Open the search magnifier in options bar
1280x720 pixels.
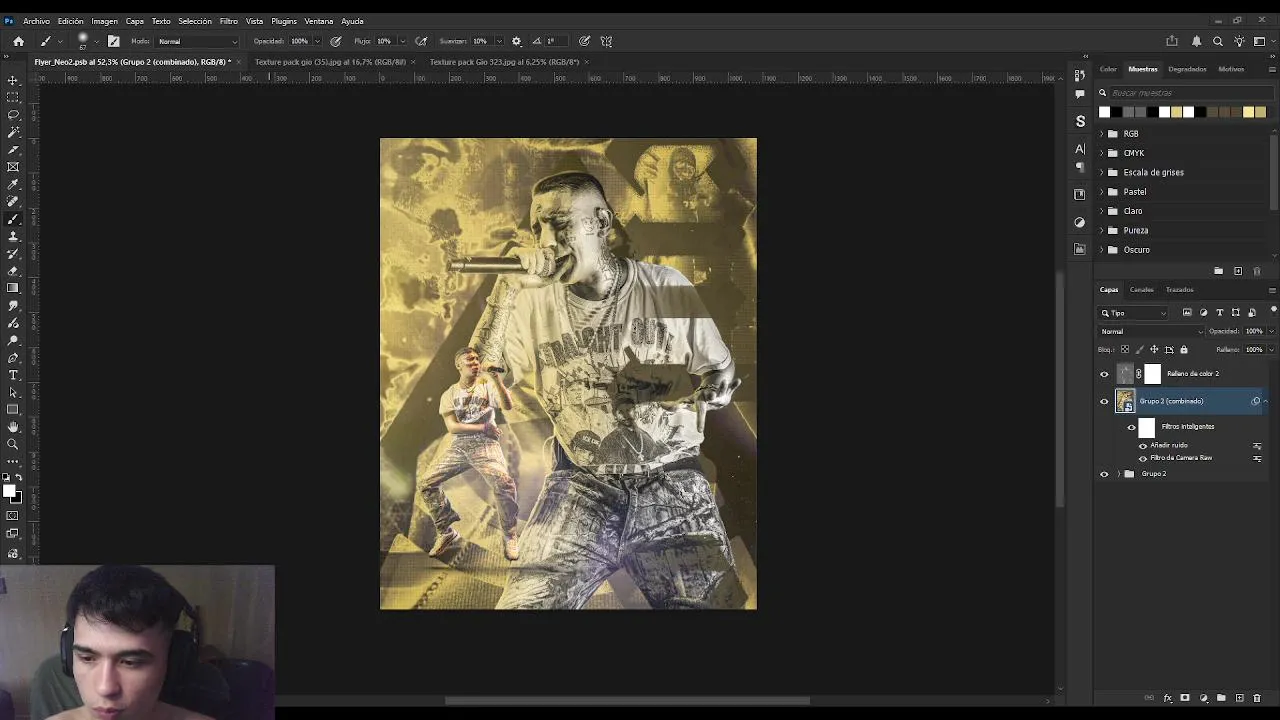tap(1218, 41)
